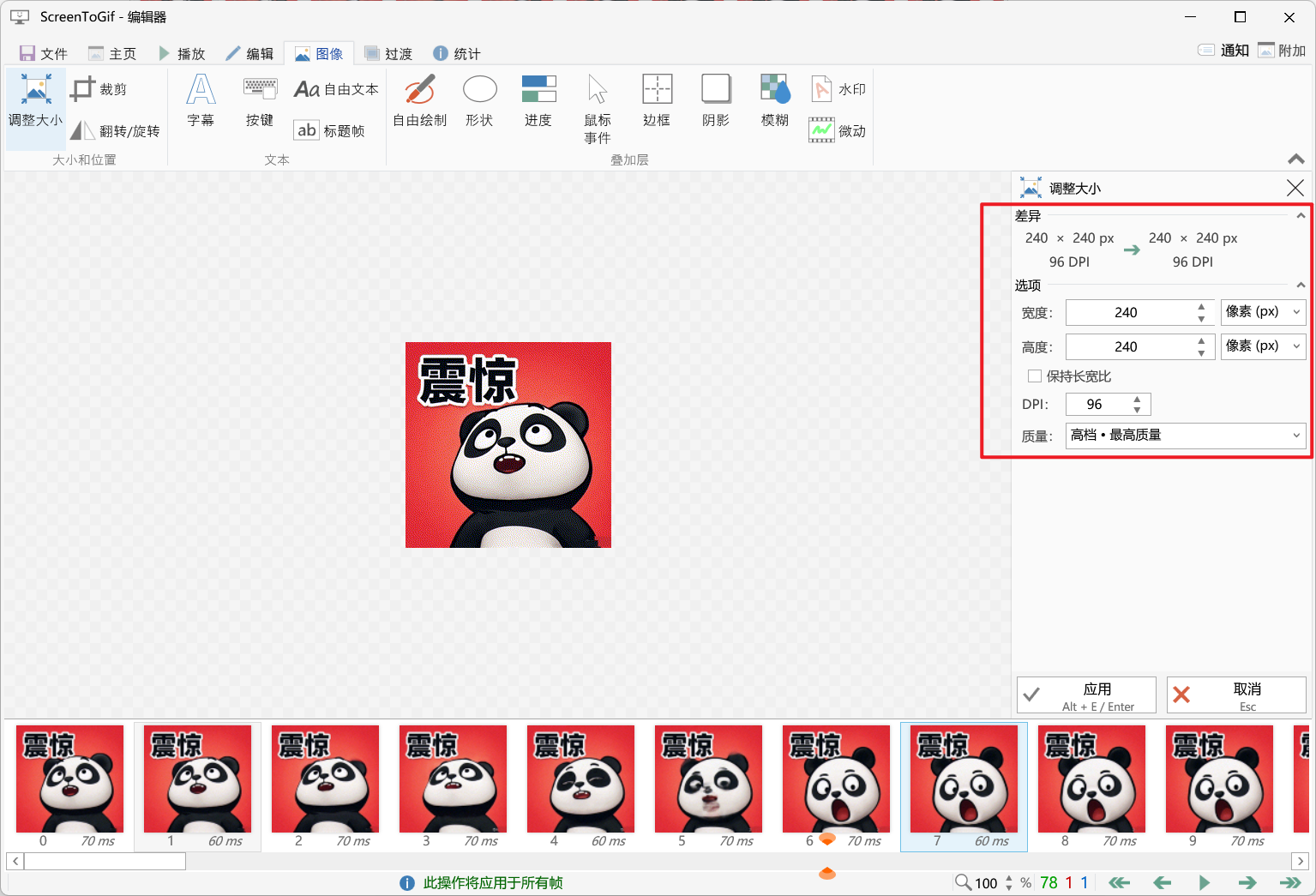Open the 文件 tab
The image size is (1316, 896).
coord(44,53)
